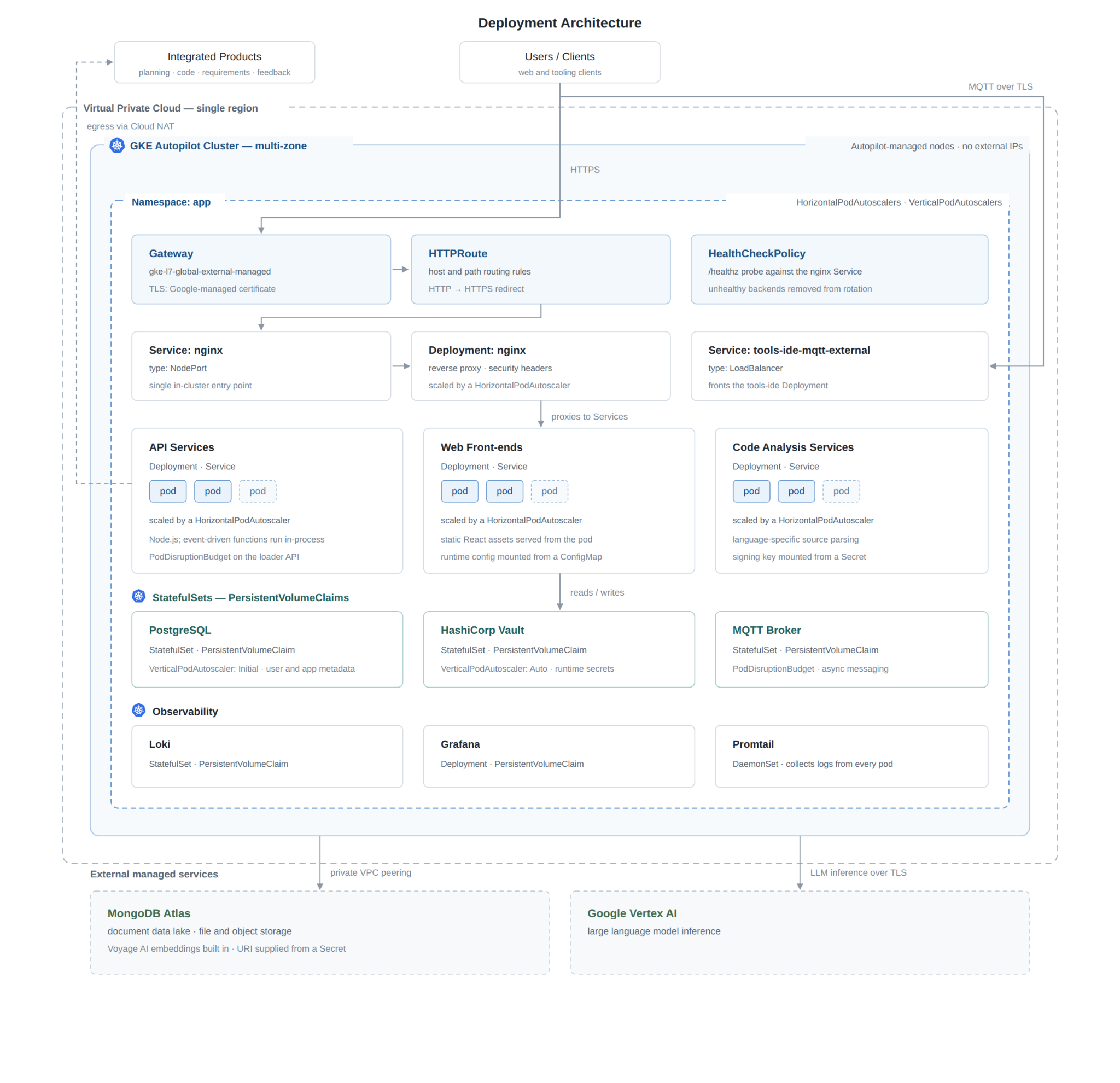Click the 'reads / writes' label
1120x1083 pixels.
(x=597, y=593)
